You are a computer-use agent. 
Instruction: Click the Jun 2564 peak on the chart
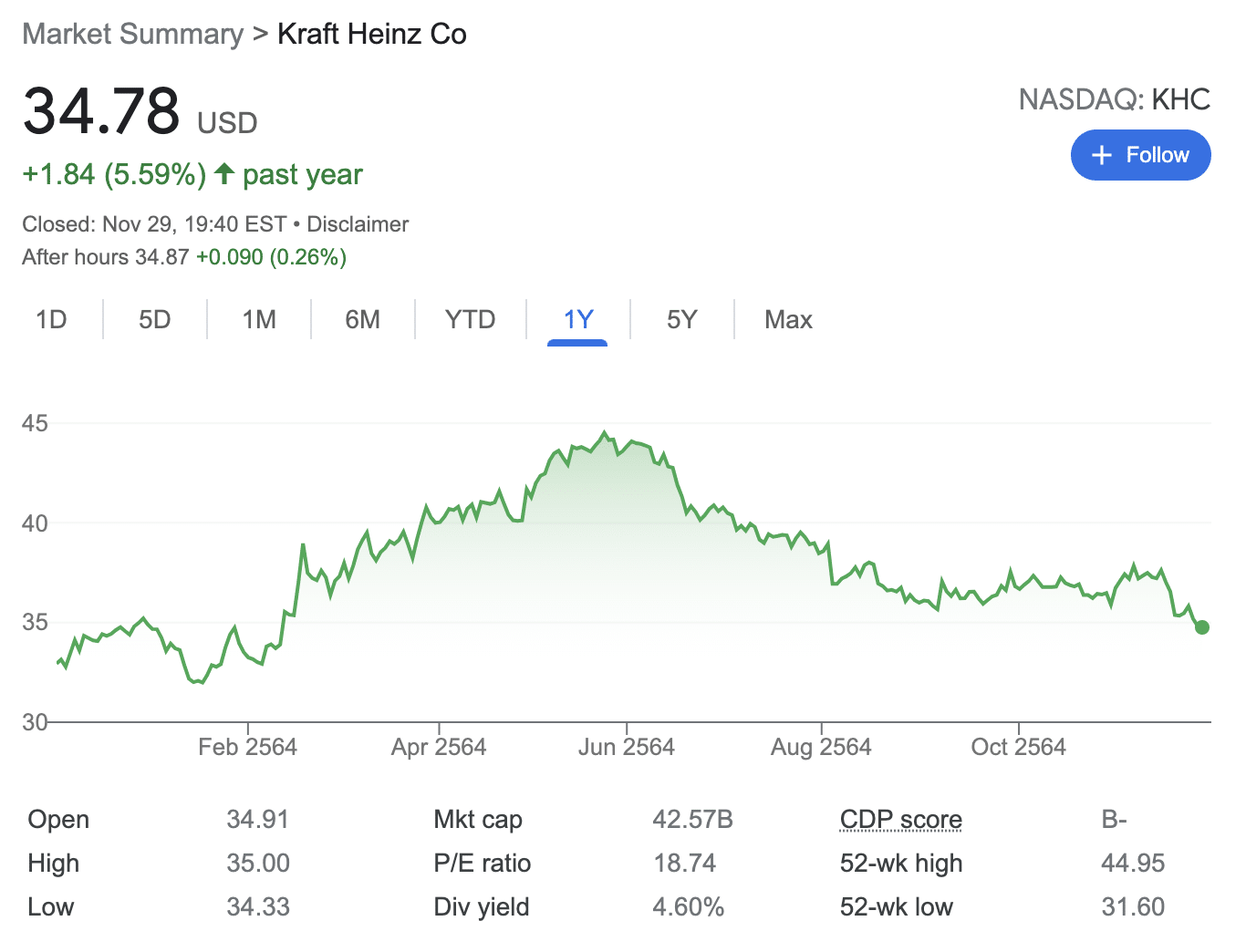[x=606, y=431]
